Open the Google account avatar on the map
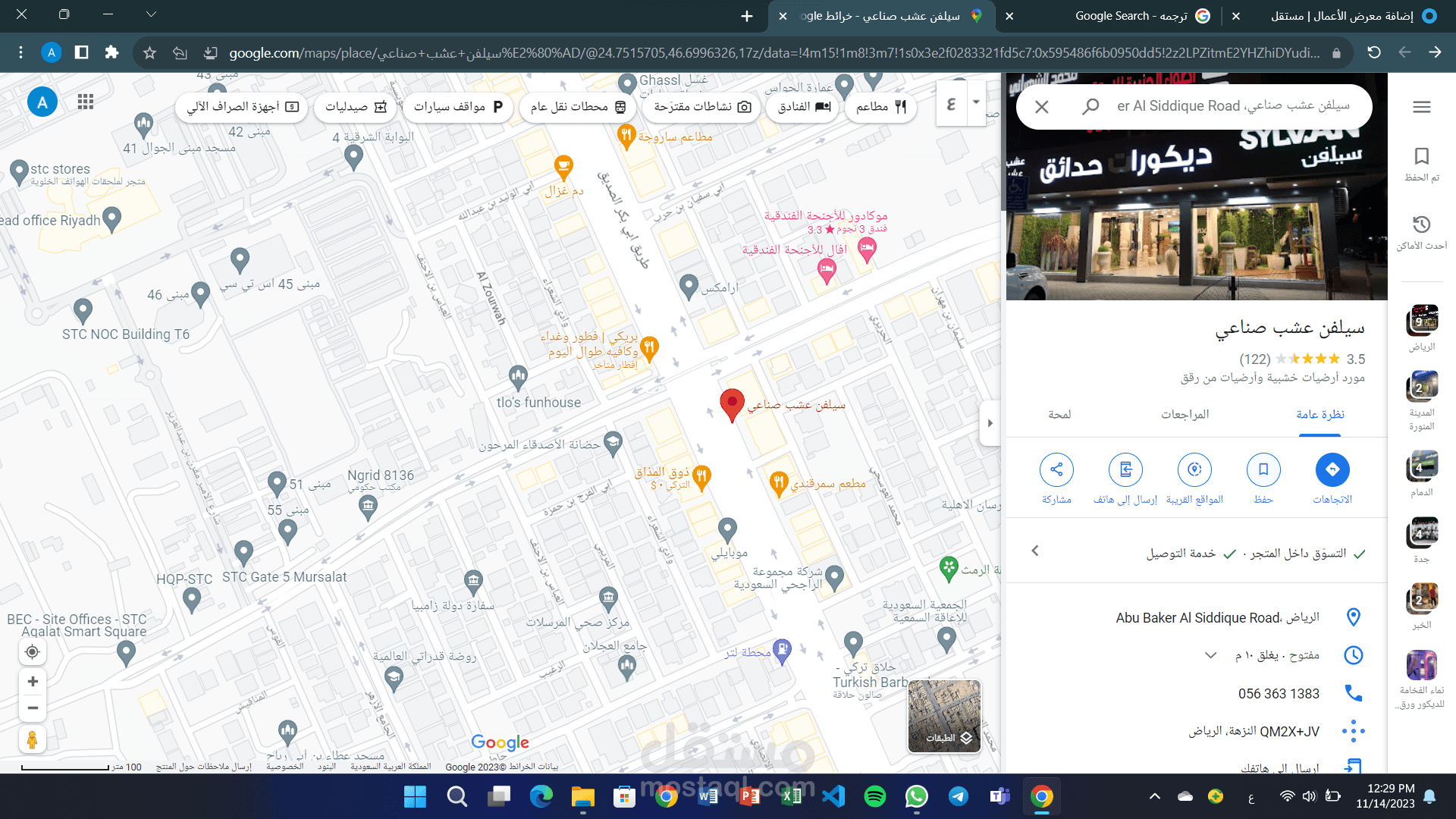This screenshot has height=819, width=1456. (x=42, y=102)
